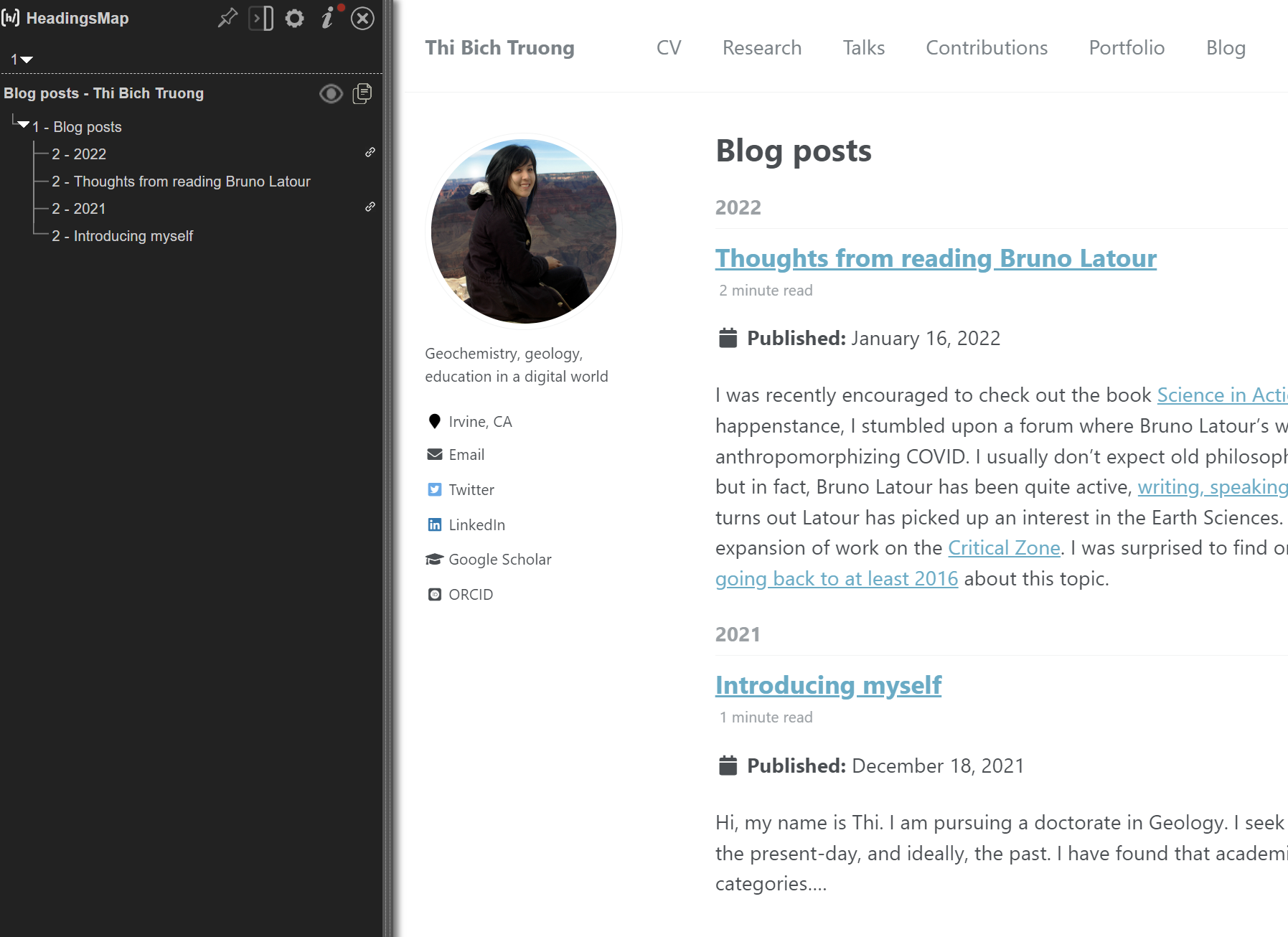This screenshot has width=1288, height=937.
Task: Click the LinkedIn logo icon
Action: 434,524
